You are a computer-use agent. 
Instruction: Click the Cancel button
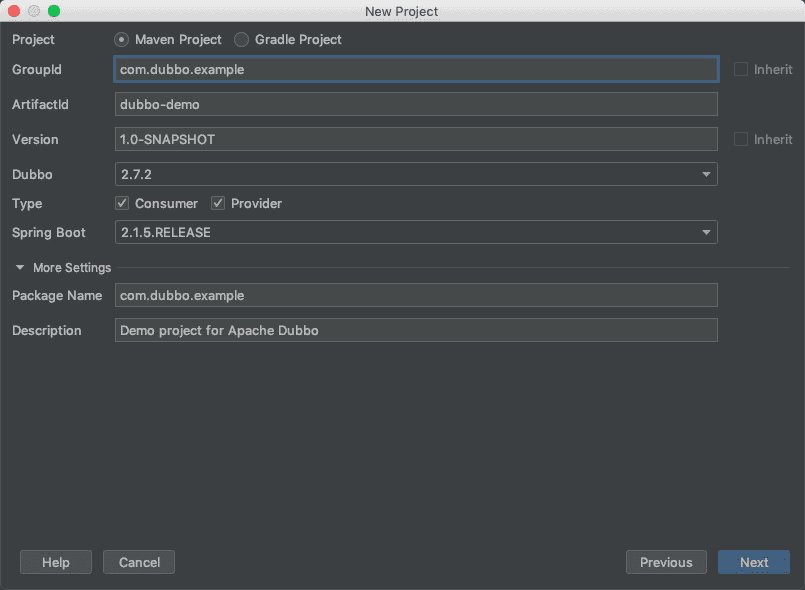pos(139,562)
